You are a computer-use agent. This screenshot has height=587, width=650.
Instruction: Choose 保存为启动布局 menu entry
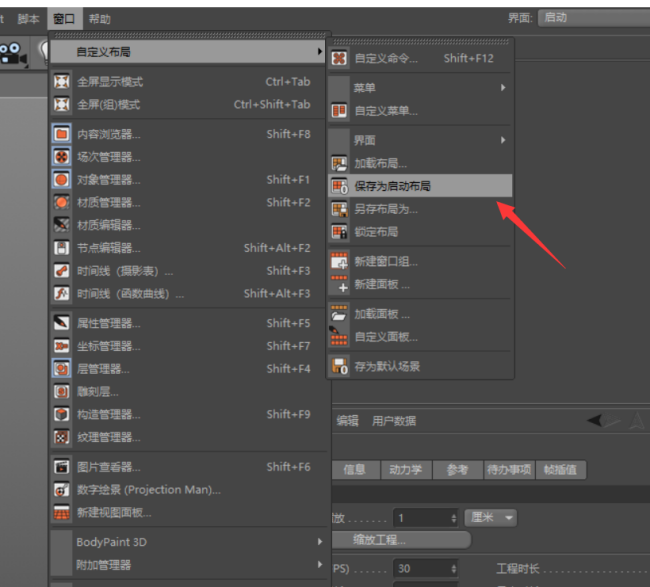420,186
